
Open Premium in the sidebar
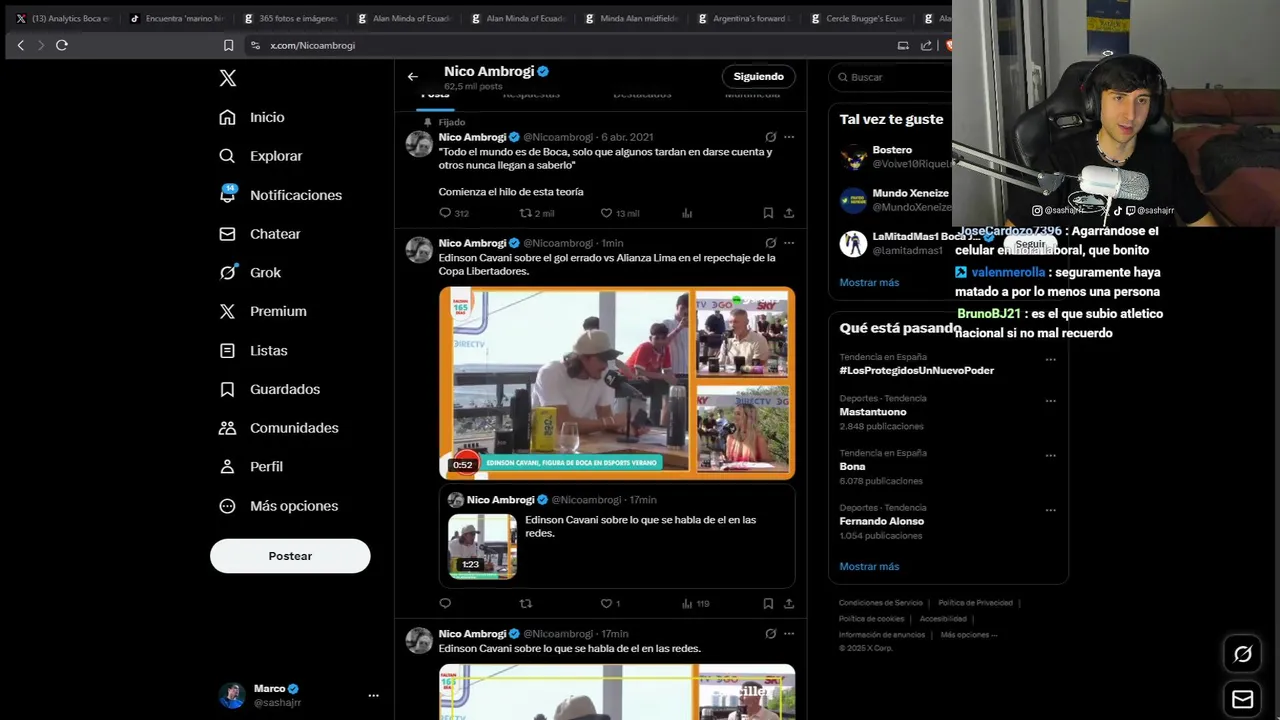[262, 311]
